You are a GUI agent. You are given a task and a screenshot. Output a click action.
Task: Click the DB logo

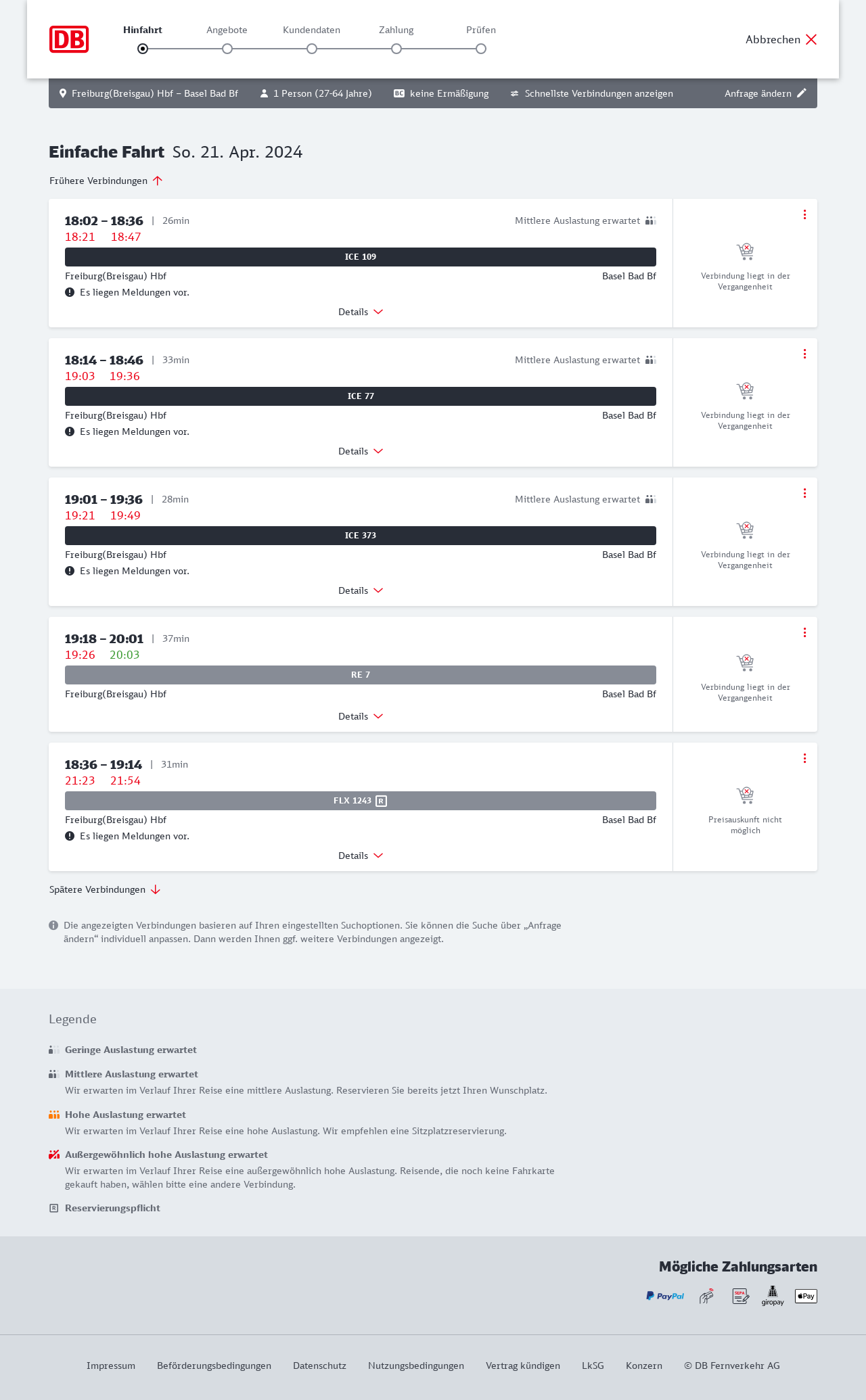click(69, 39)
